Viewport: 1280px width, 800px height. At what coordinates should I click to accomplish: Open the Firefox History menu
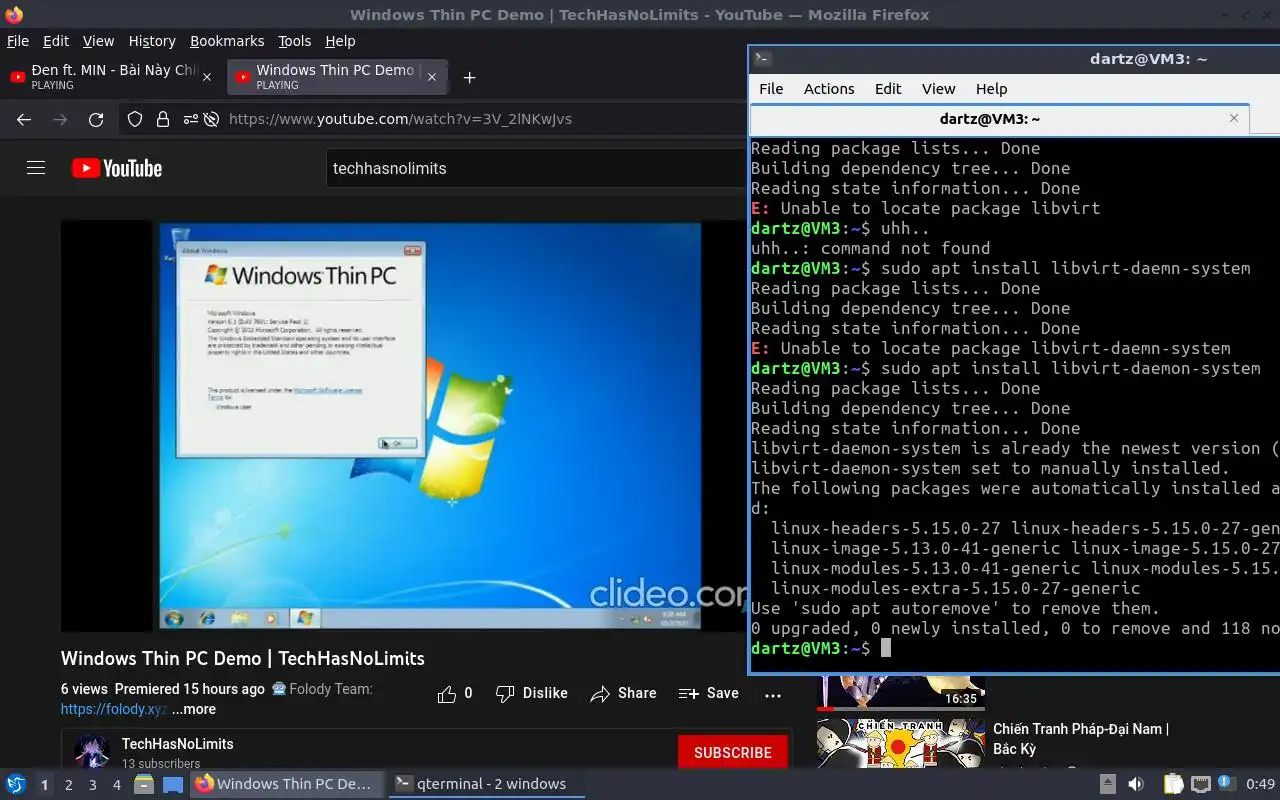point(152,41)
